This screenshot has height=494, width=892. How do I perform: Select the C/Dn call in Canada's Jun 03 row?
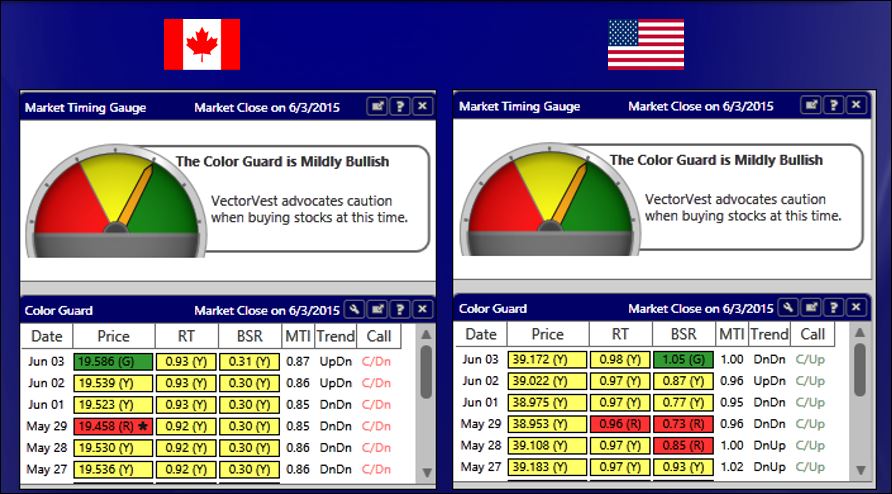click(377, 361)
